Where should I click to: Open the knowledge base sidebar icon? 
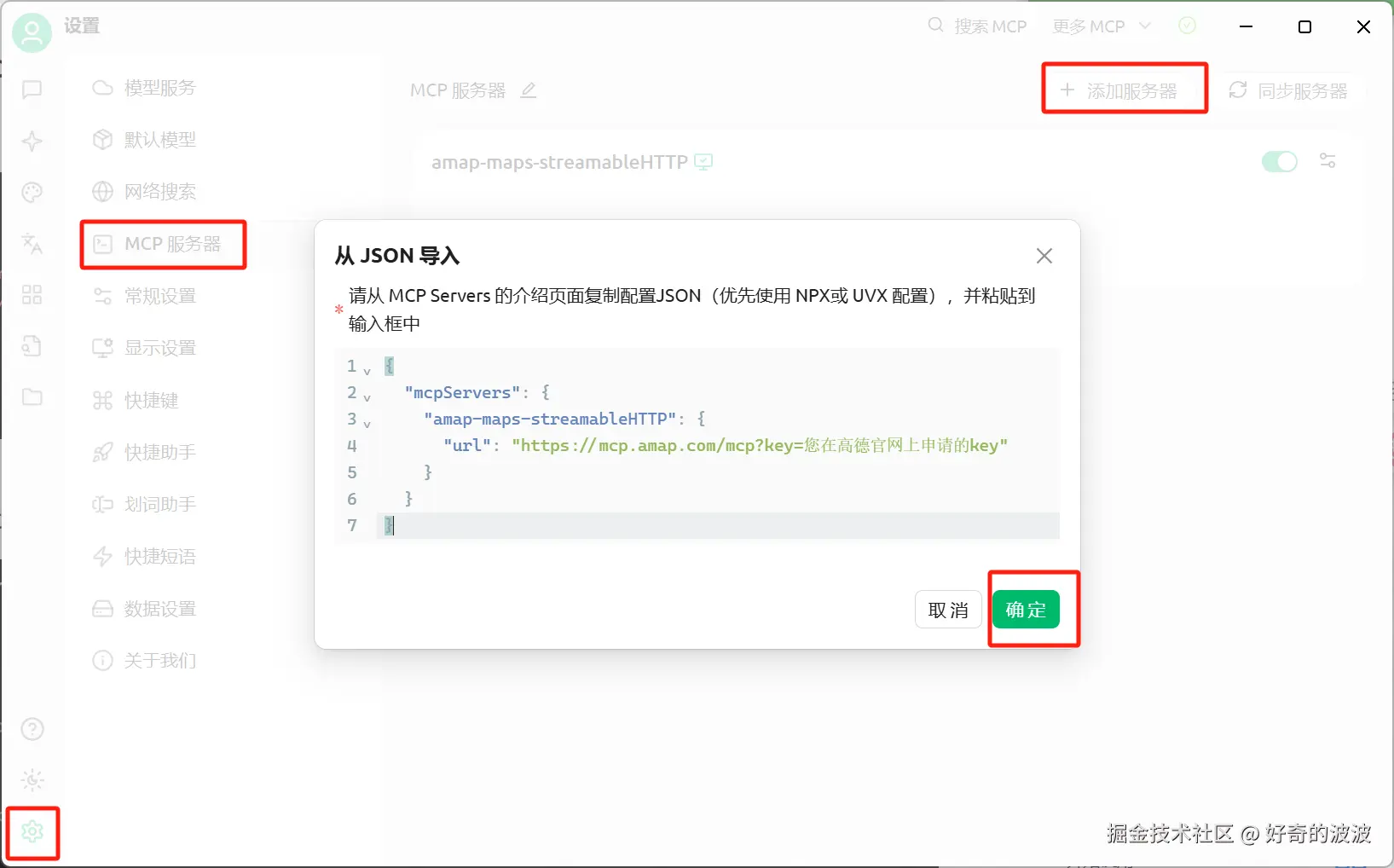[32, 346]
